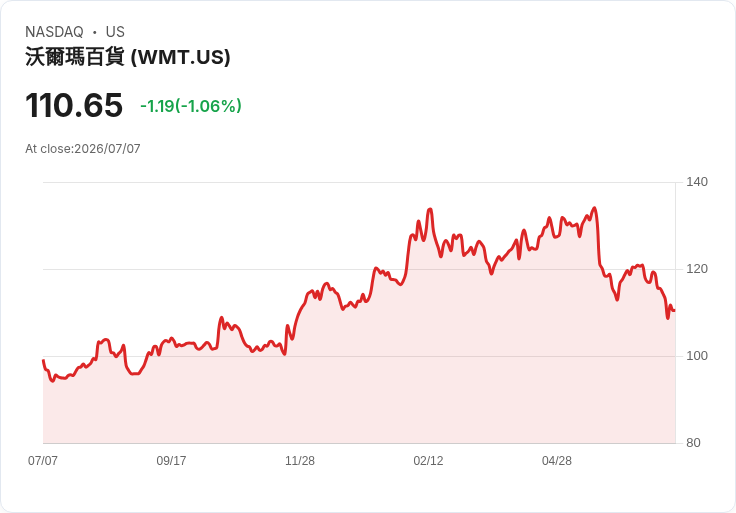Click the 沃爾瑪百貨 company name text
The width and height of the screenshot is (736, 513).
click(x=75, y=57)
